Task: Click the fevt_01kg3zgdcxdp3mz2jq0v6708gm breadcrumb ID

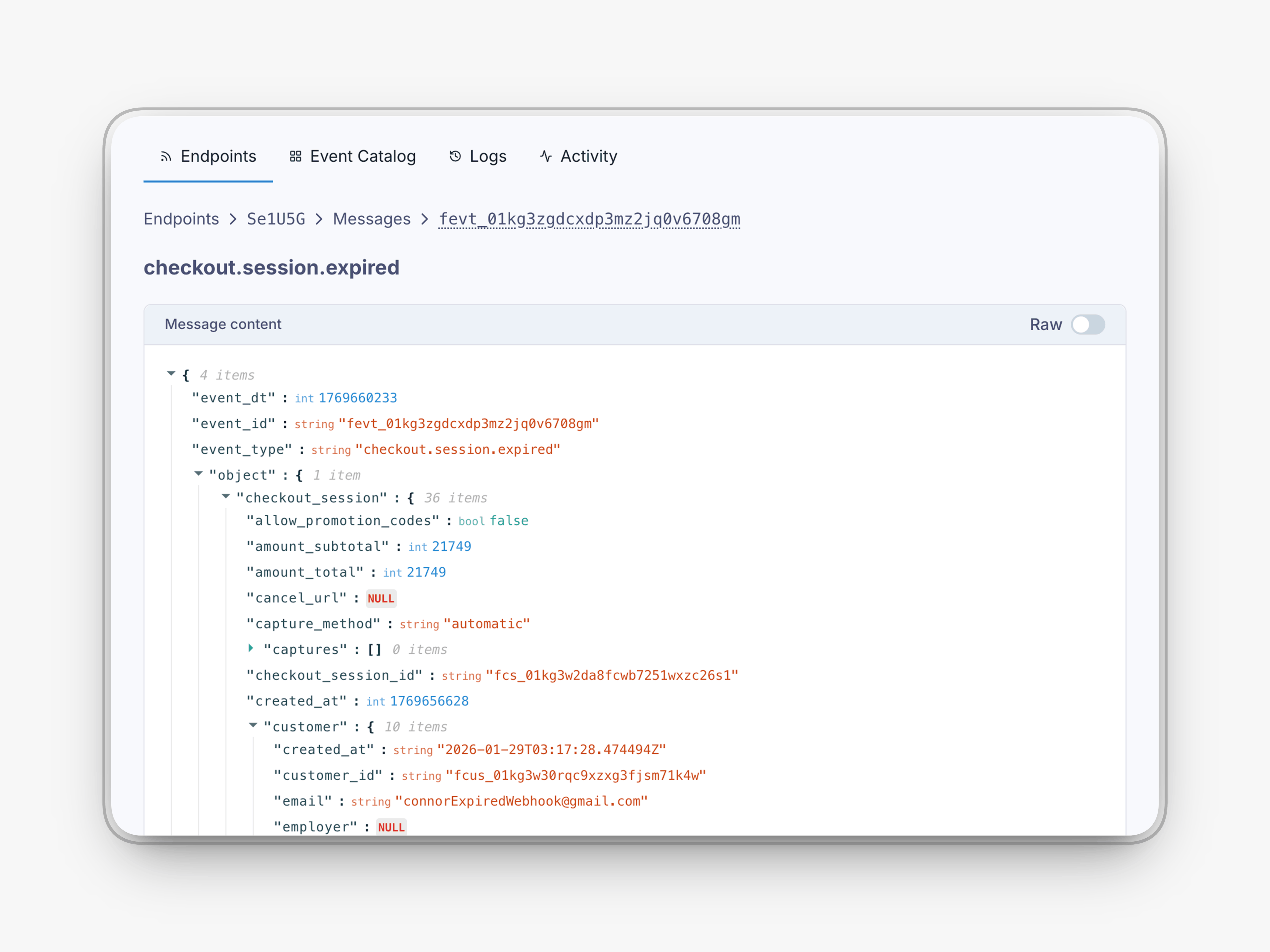Action: [589, 219]
